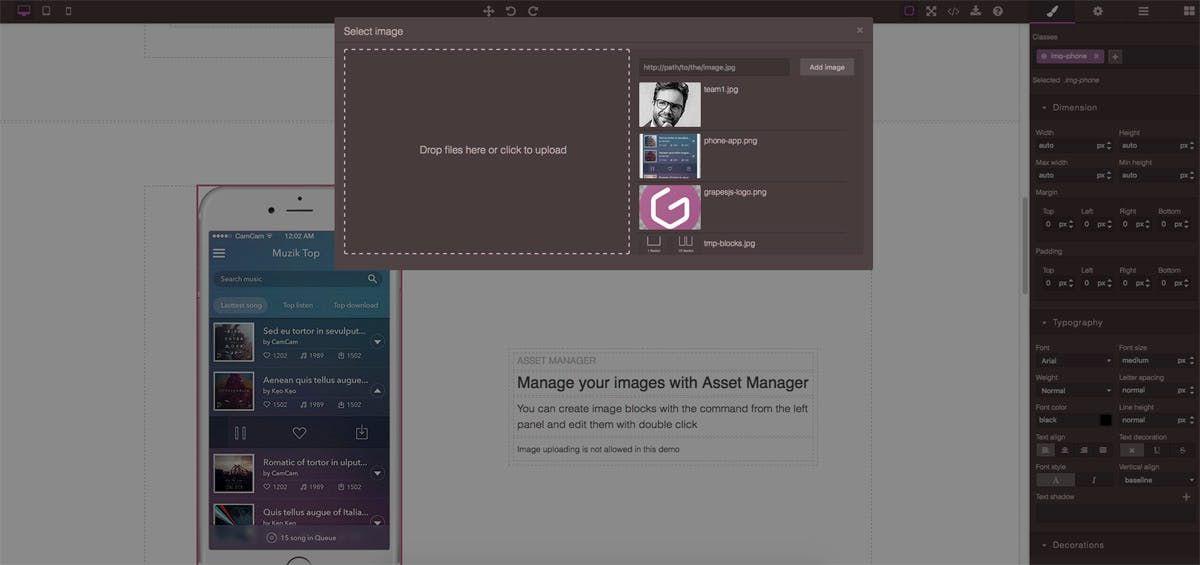Switch to tablet device preview
This screenshot has height=565, width=1200.
pos(46,11)
